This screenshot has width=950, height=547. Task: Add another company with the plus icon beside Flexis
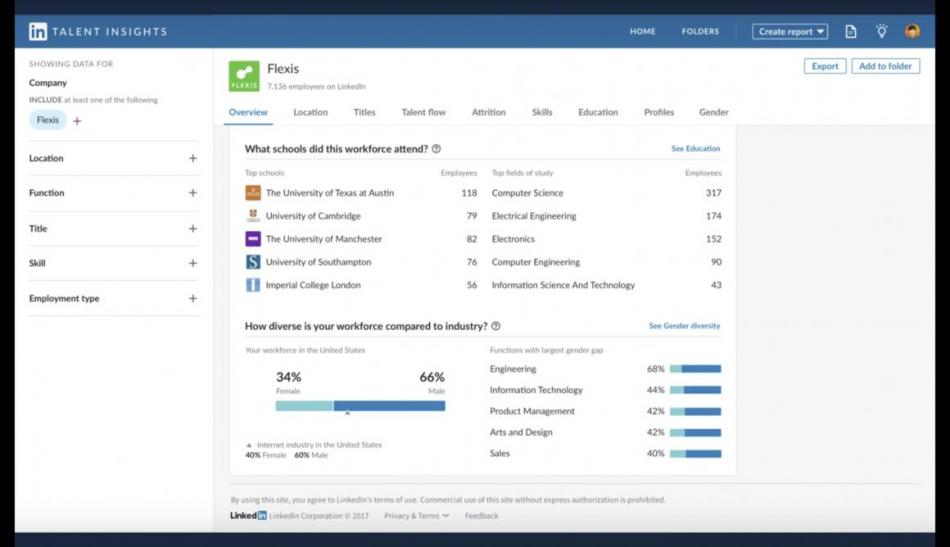77,121
